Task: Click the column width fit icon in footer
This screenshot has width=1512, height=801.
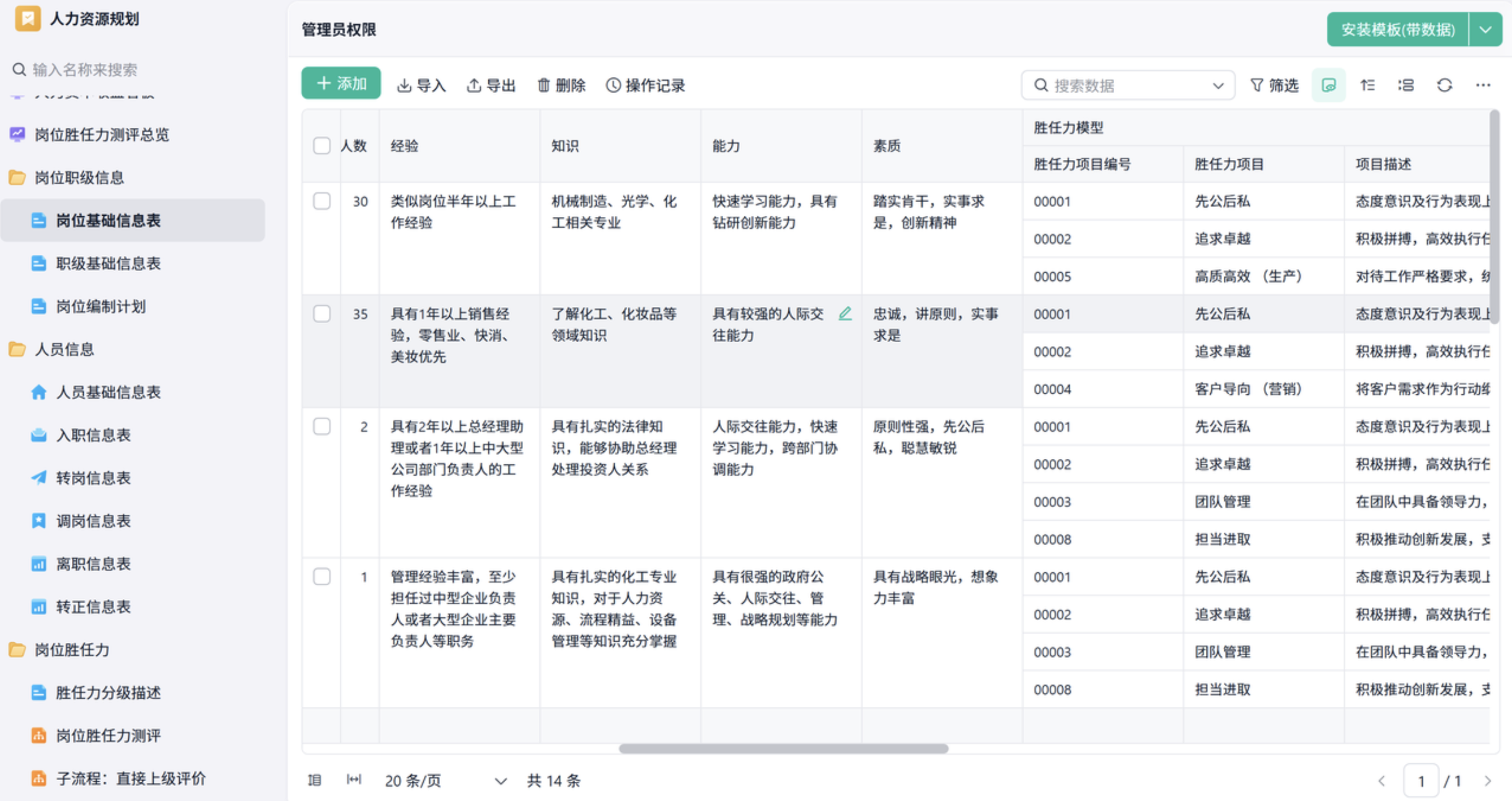Action: point(354,780)
